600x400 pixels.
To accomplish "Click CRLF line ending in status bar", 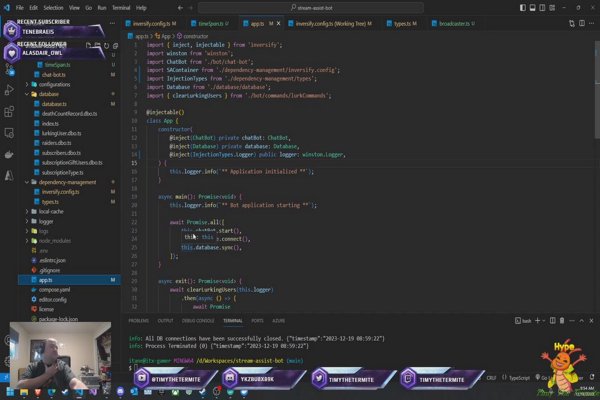I will 491,378.
